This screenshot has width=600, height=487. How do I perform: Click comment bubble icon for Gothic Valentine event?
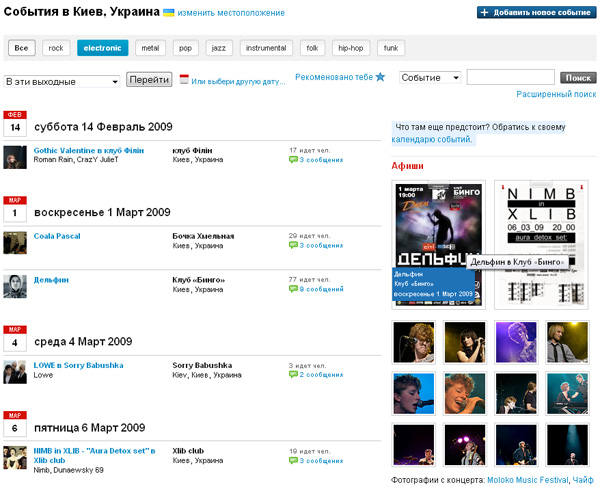[x=293, y=160]
